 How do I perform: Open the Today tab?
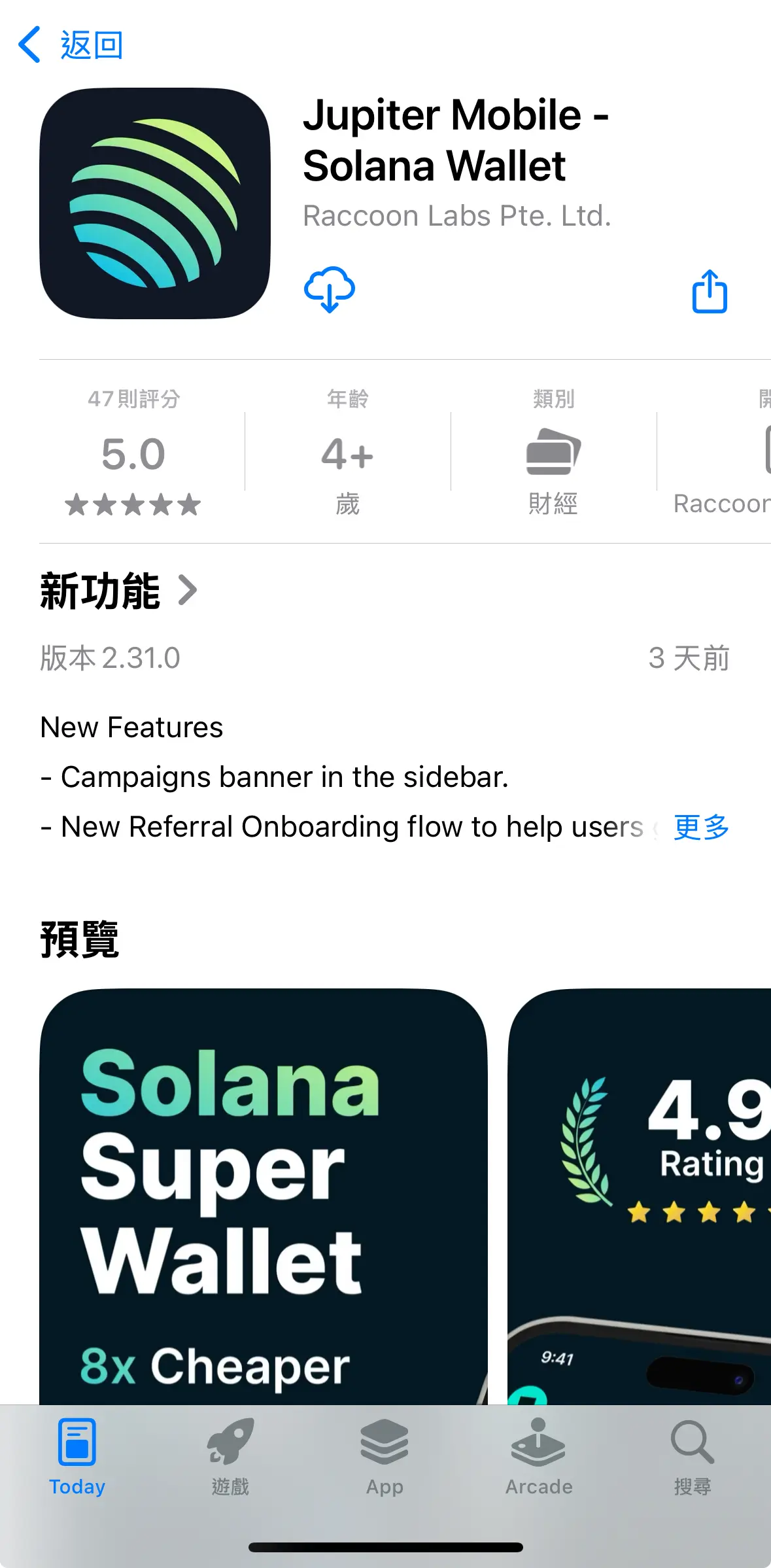[77, 1457]
